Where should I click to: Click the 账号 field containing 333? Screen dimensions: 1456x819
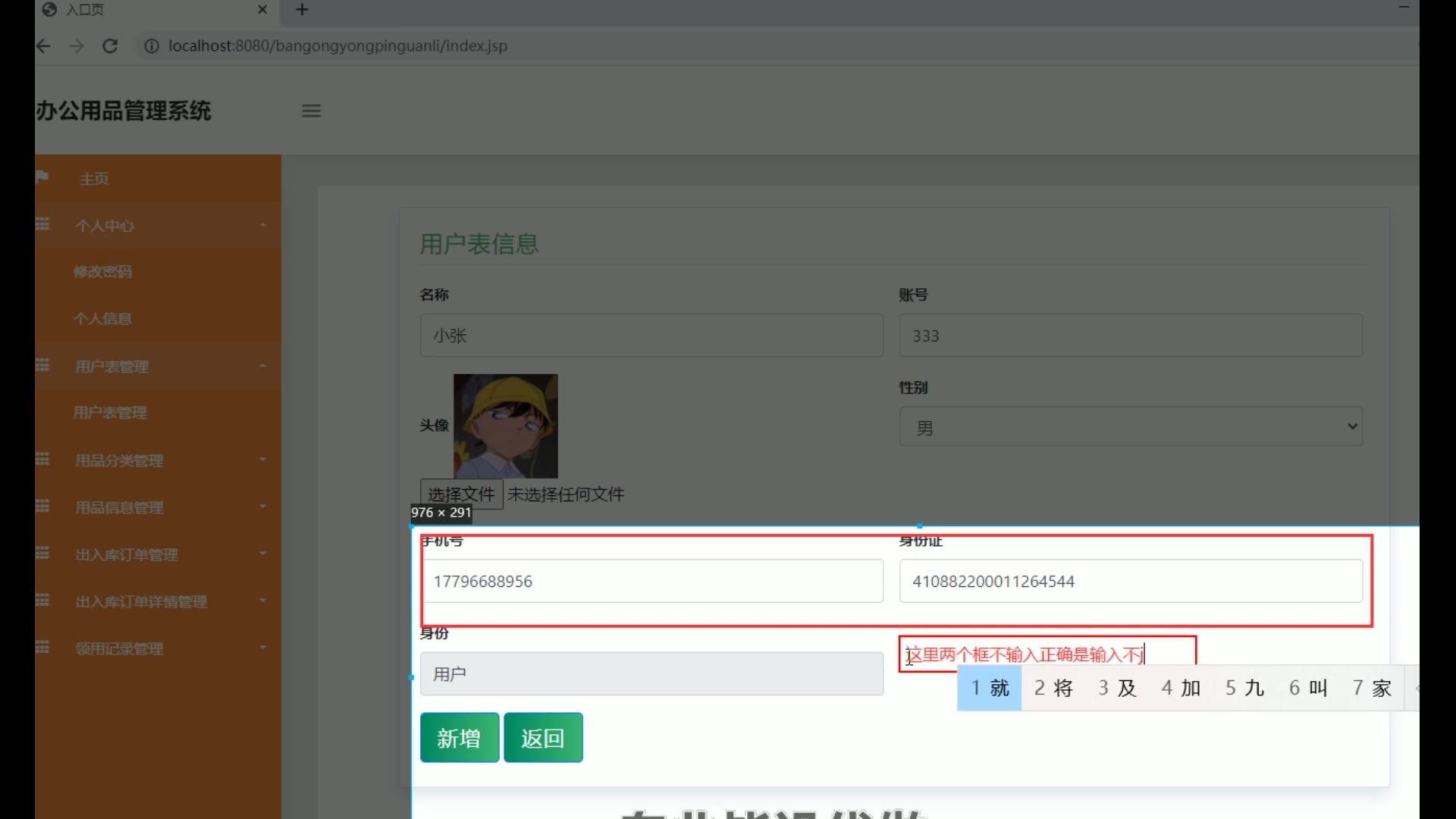pyautogui.click(x=1131, y=335)
